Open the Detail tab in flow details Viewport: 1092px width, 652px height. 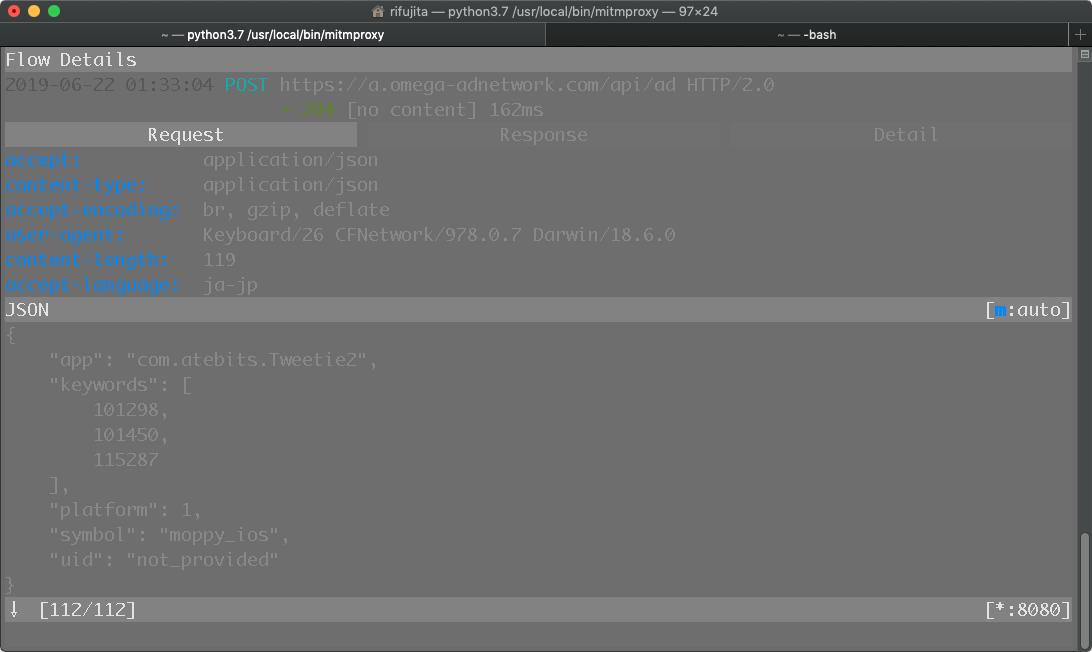[905, 134]
